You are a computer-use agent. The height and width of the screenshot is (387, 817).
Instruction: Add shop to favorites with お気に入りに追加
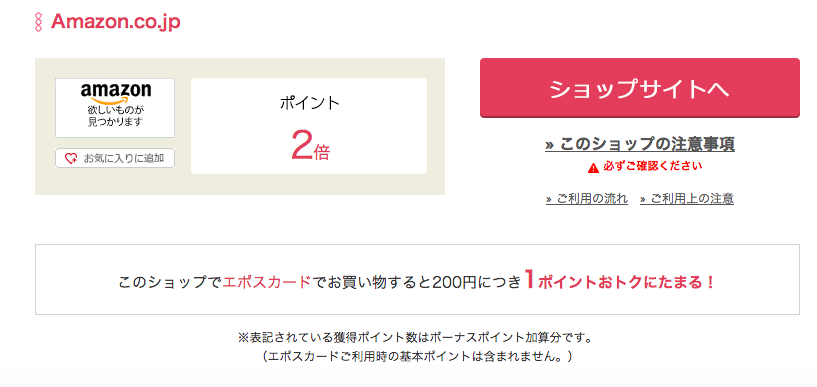click(x=115, y=158)
